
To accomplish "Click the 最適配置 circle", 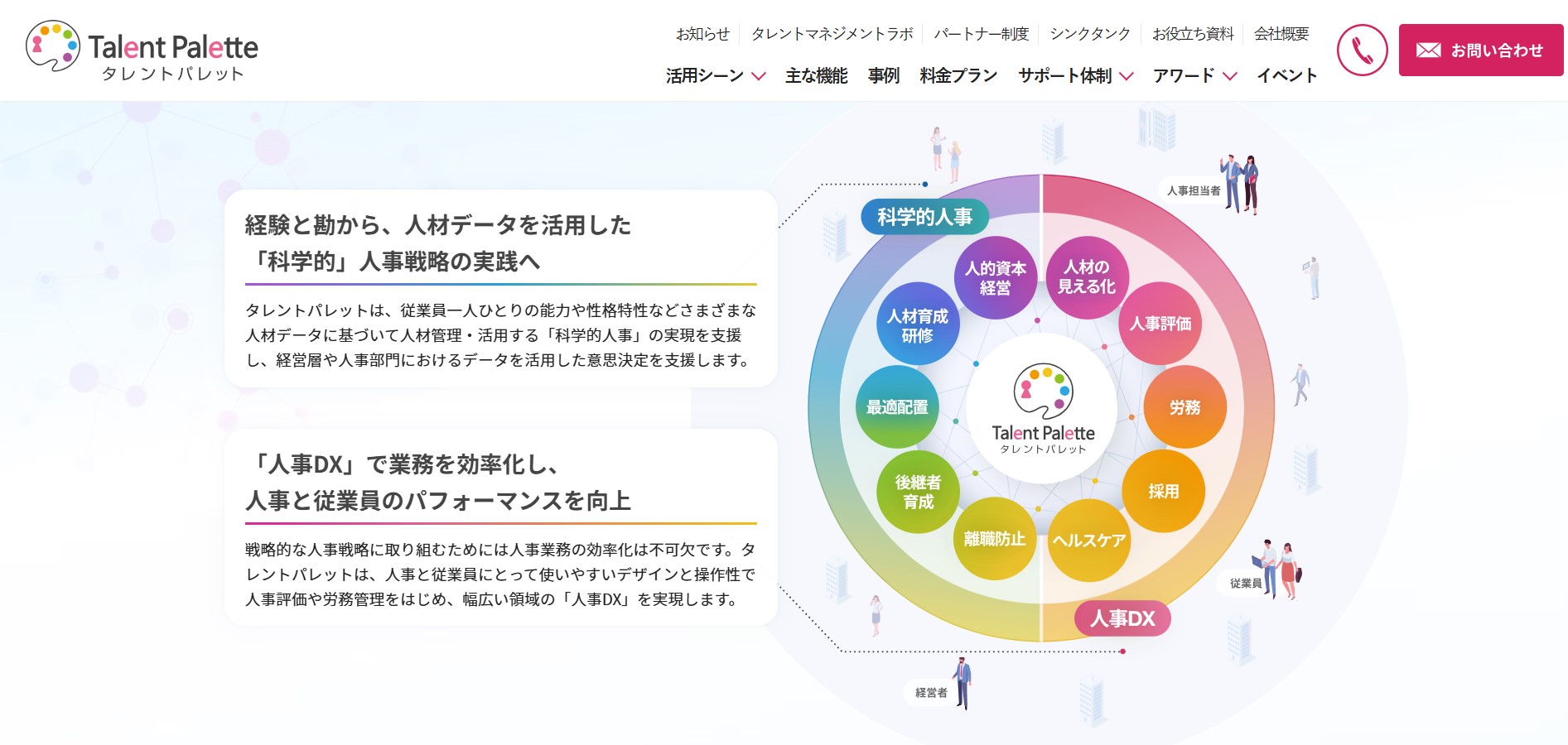I will point(897,406).
